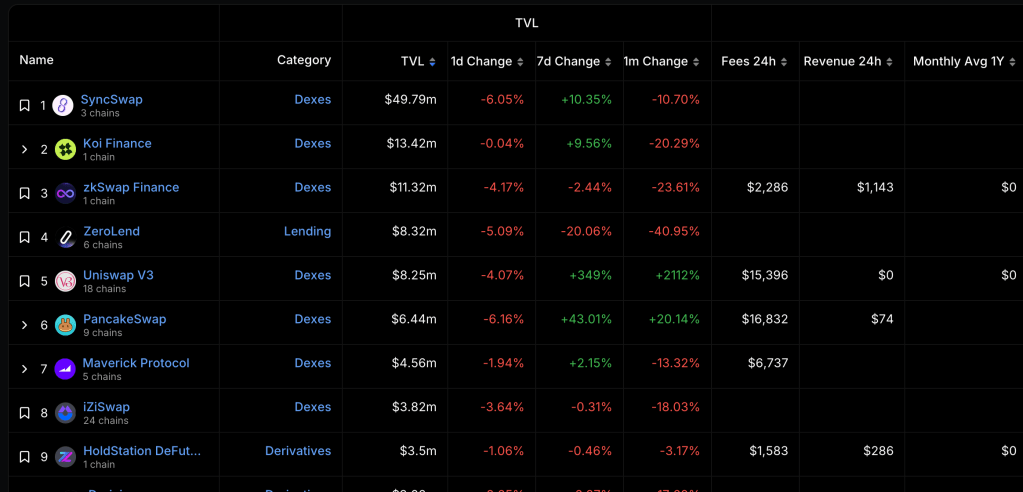The height and width of the screenshot is (492, 1023).
Task: Expand Maverick Protocol child rows
Action: pos(25,369)
